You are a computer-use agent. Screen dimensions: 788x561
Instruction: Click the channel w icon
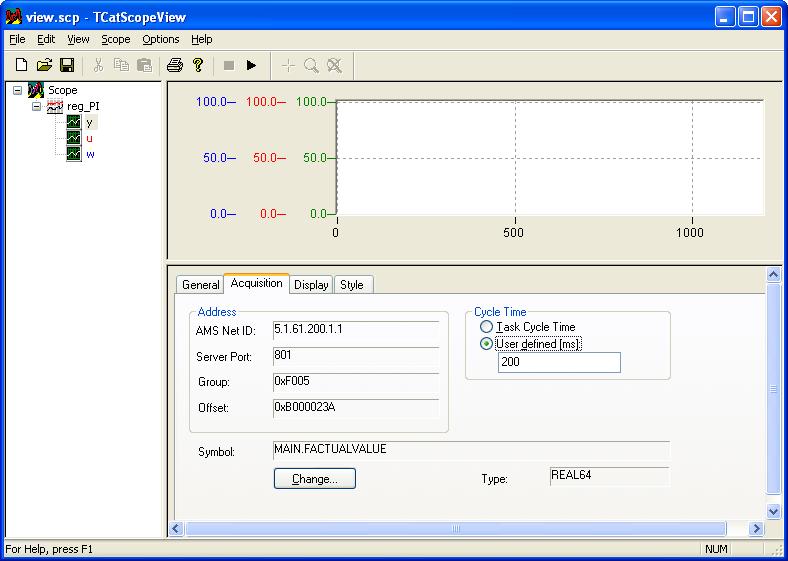pyautogui.click(x=74, y=154)
